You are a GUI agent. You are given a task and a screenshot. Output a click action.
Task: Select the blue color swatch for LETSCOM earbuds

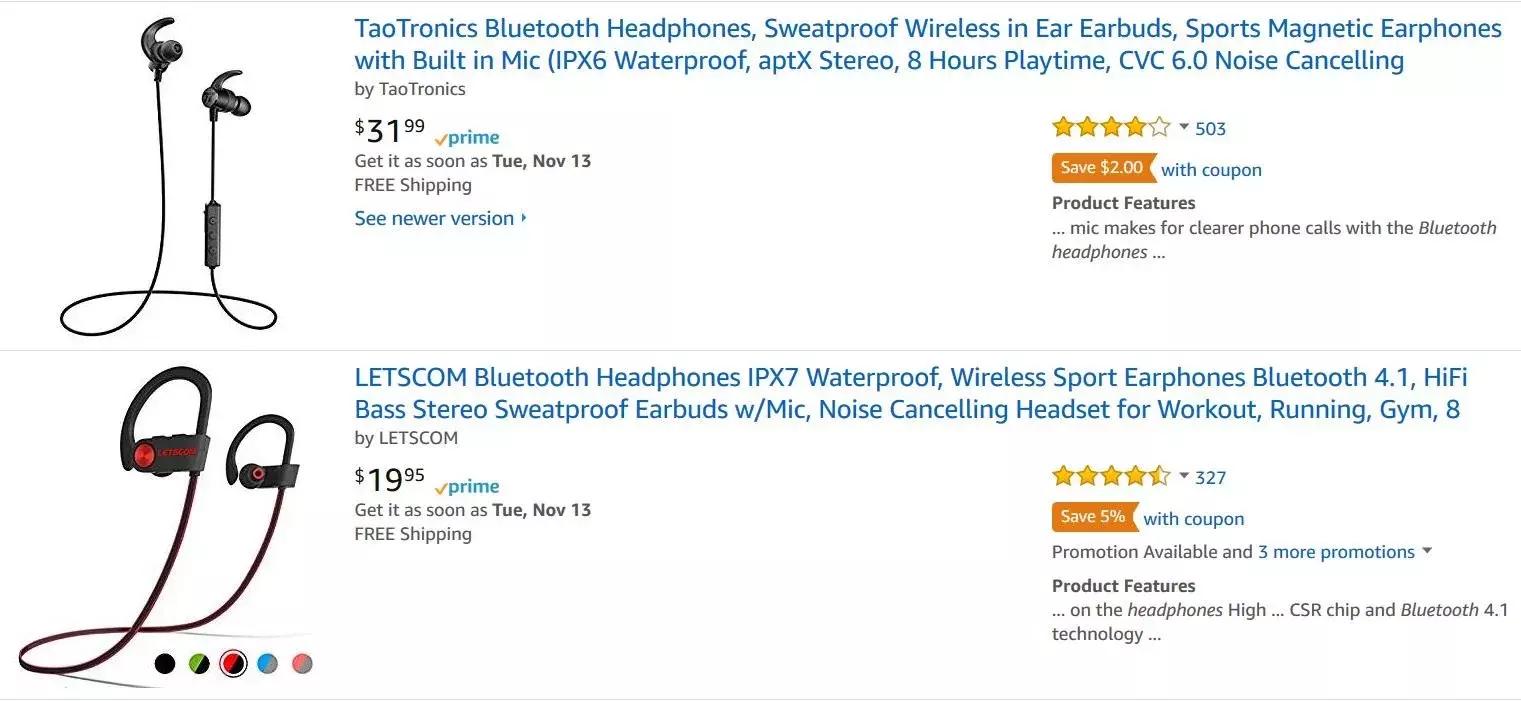pyautogui.click(x=268, y=662)
